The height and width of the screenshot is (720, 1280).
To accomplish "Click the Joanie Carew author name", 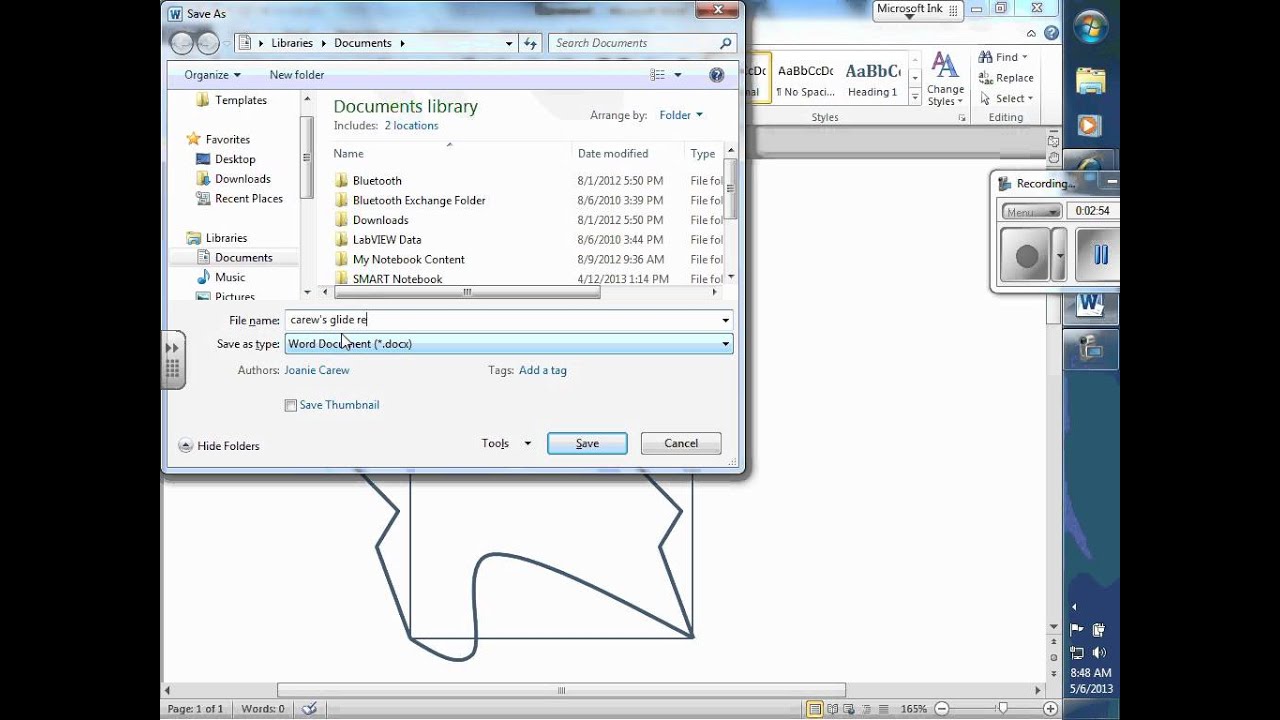I will (317, 370).
